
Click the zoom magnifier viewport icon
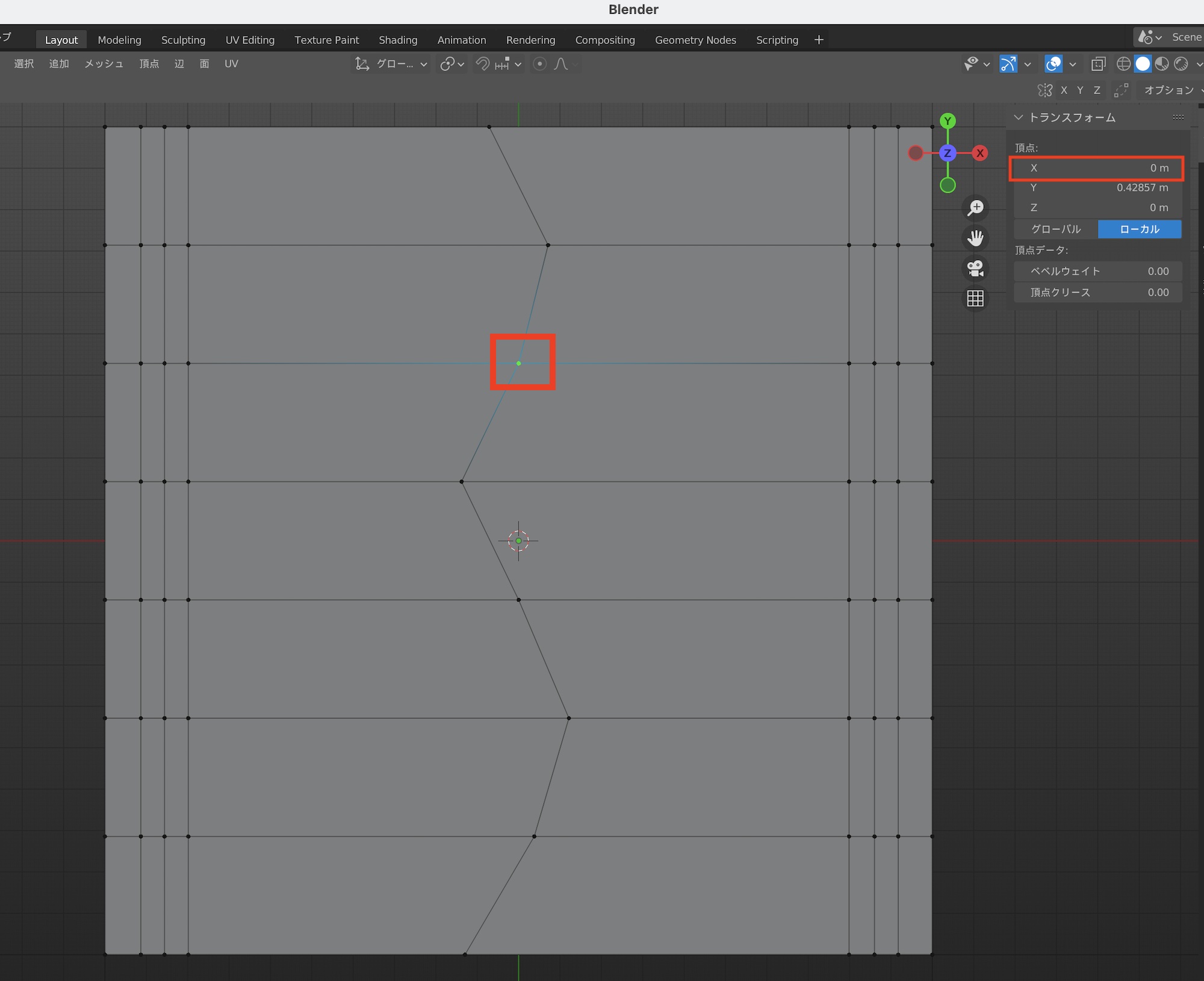click(x=975, y=208)
